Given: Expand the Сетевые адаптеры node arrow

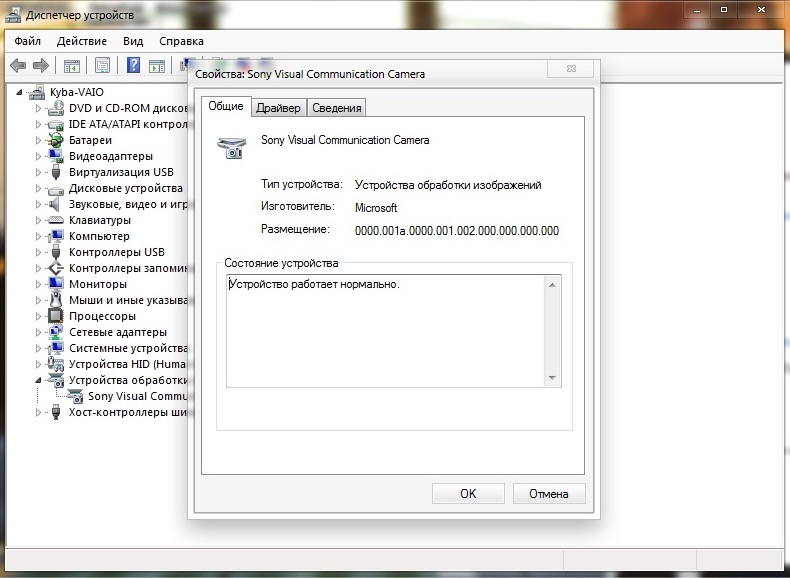Looking at the screenshot, I should [38, 332].
